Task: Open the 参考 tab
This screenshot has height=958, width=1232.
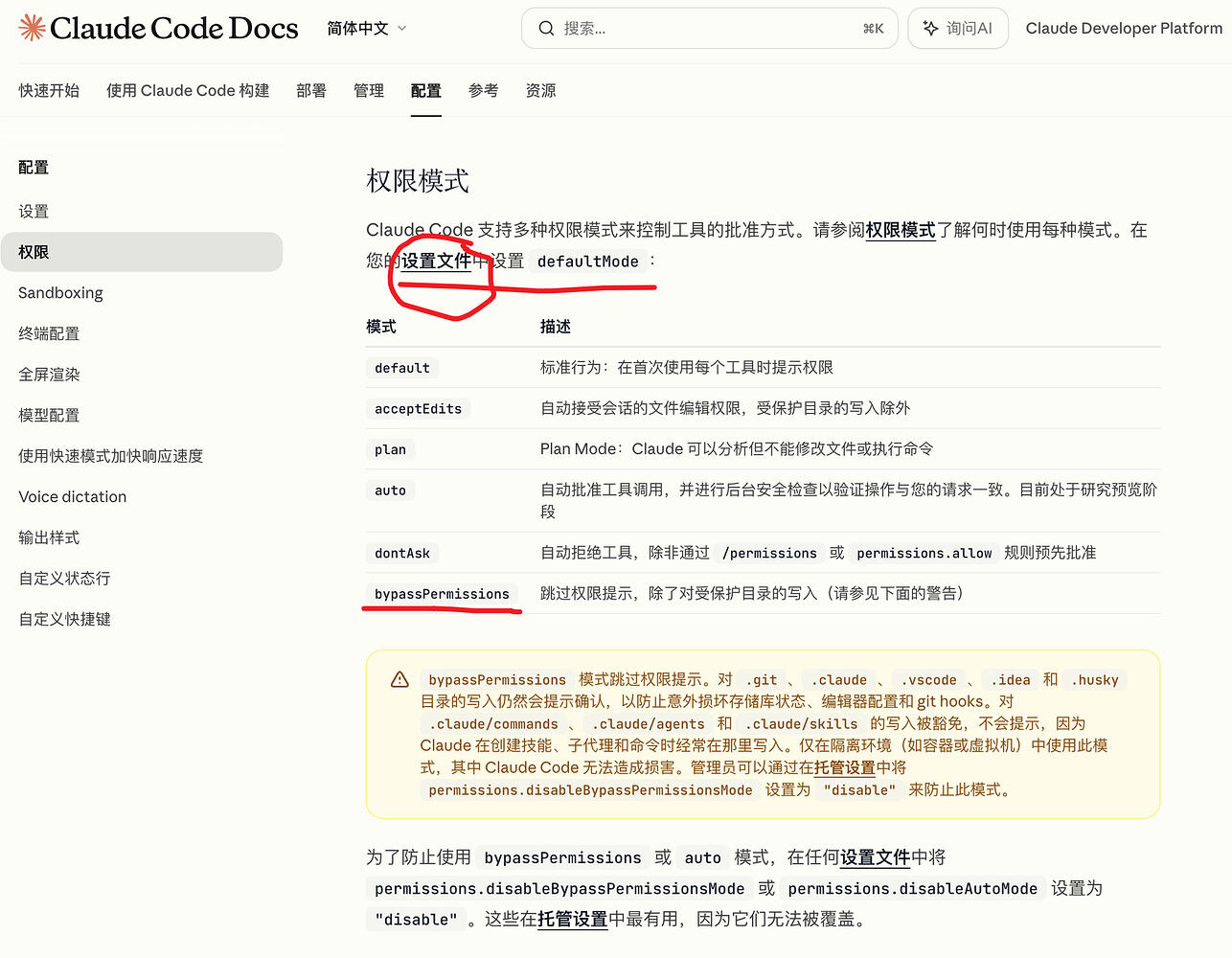Action: click(484, 90)
